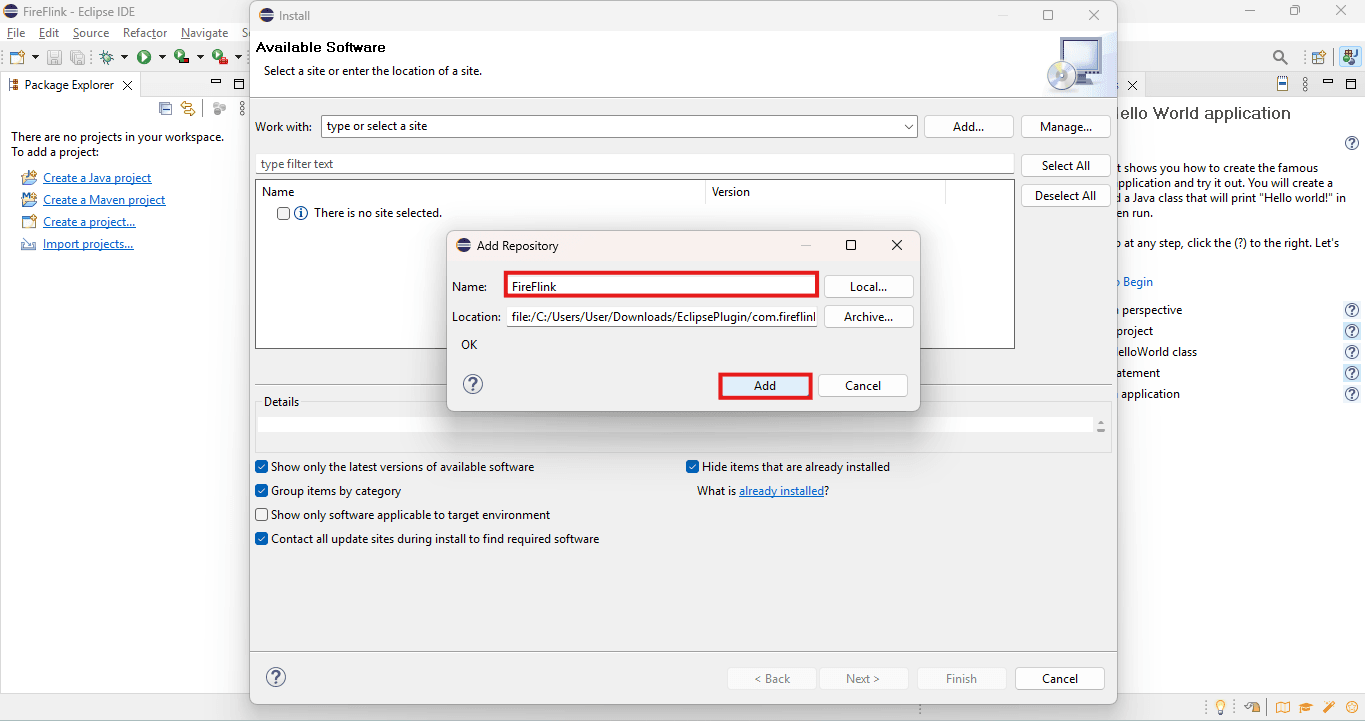Click into the repository Name field
Image resolution: width=1365 pixels, height=721 pixels.
coord(661,286)
